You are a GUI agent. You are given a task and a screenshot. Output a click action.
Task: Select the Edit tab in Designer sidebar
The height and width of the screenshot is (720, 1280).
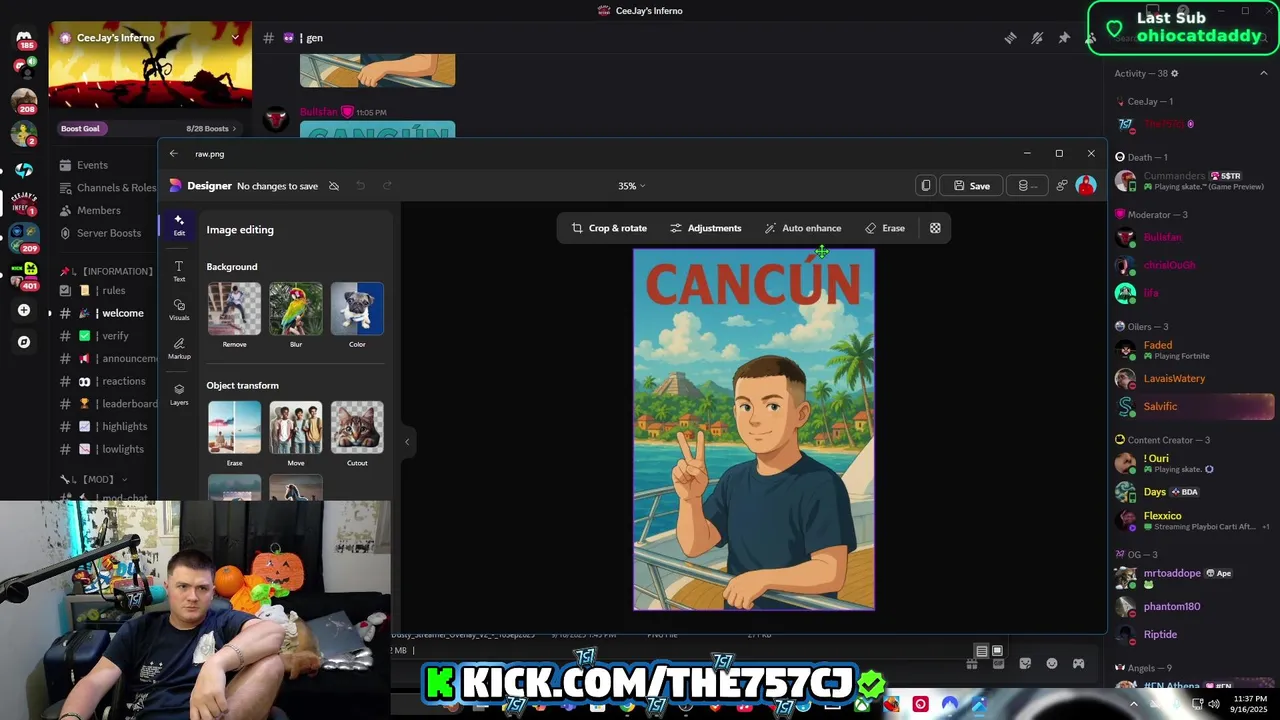(x=179, y=225)
